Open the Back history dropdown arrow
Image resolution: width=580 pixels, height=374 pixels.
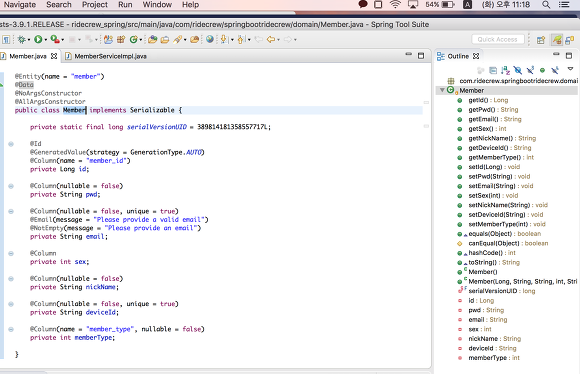(279, 40)
